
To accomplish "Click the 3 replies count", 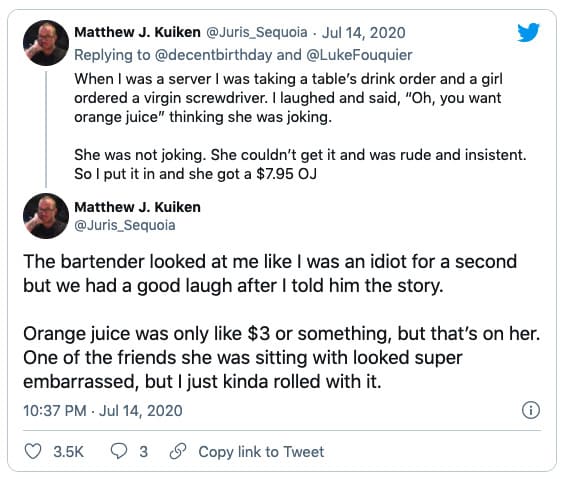I will (x=144, y=452).
